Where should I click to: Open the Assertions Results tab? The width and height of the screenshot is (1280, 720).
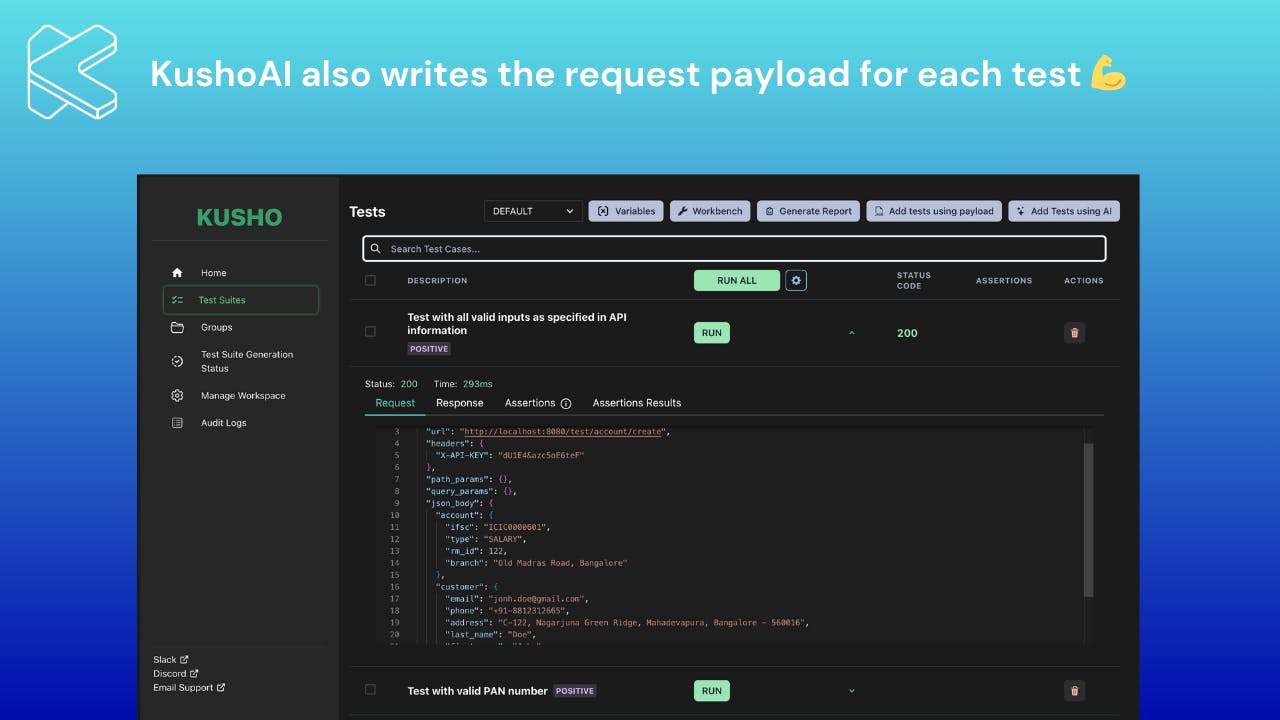pyautogui.click(x=637, y=403)
